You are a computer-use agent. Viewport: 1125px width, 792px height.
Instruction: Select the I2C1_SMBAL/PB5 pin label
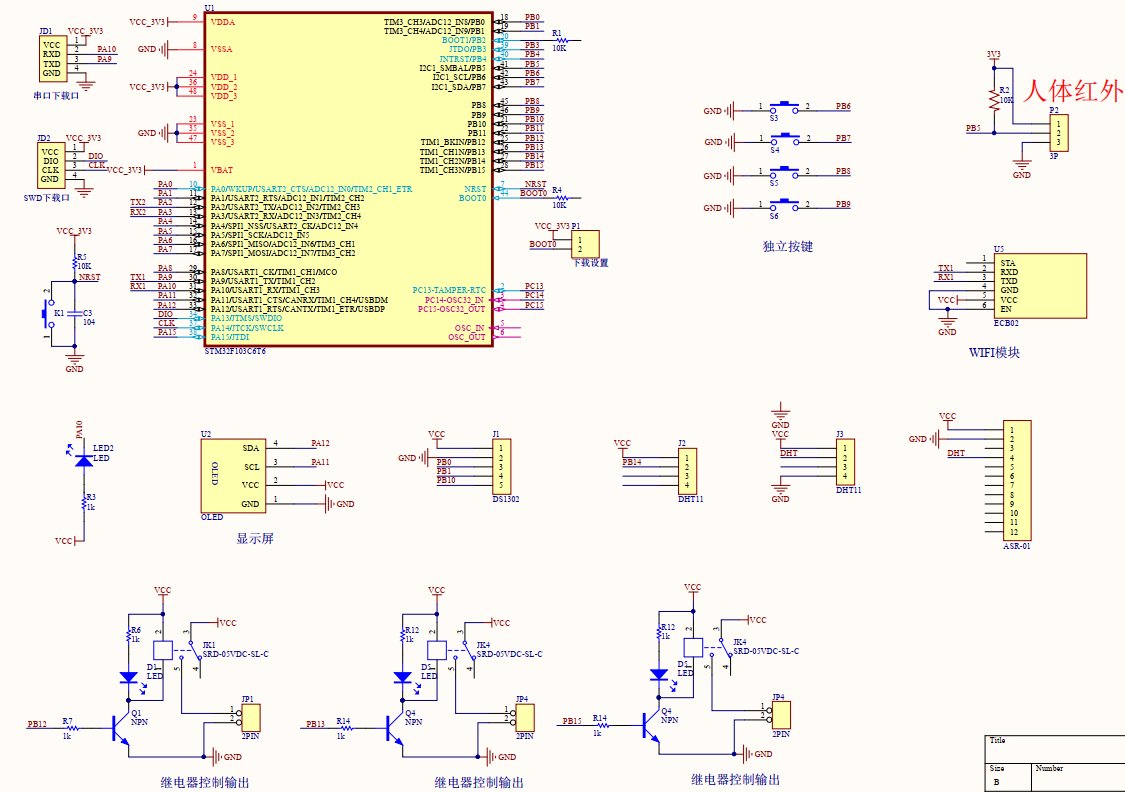453,68
